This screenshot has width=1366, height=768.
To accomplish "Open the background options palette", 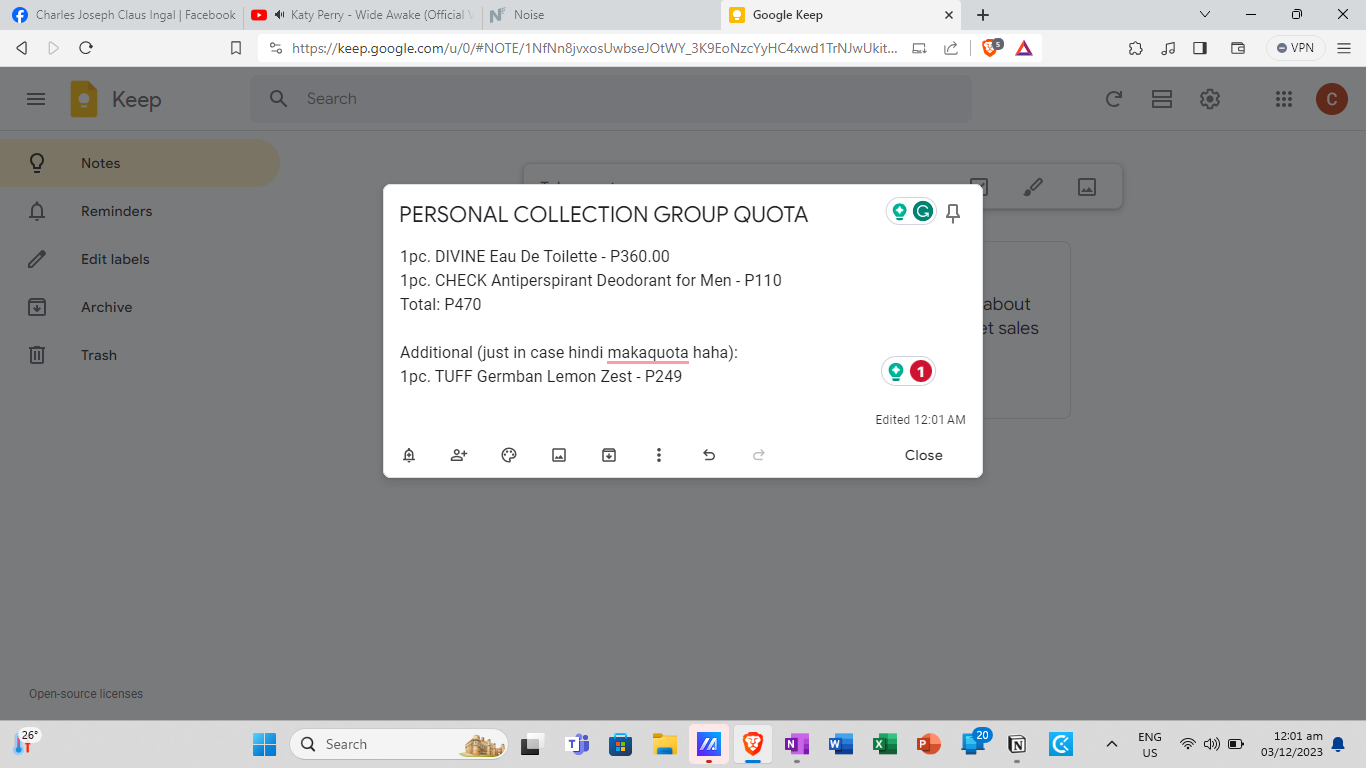I will click(509, 455).
